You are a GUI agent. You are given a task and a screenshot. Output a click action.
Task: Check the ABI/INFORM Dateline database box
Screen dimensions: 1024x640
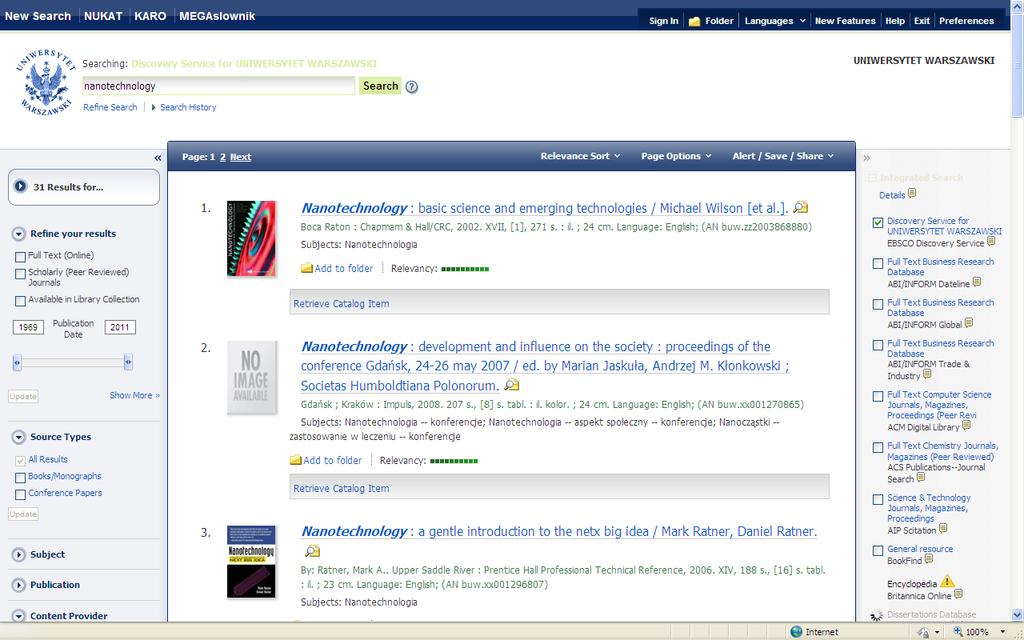(878, 263)
